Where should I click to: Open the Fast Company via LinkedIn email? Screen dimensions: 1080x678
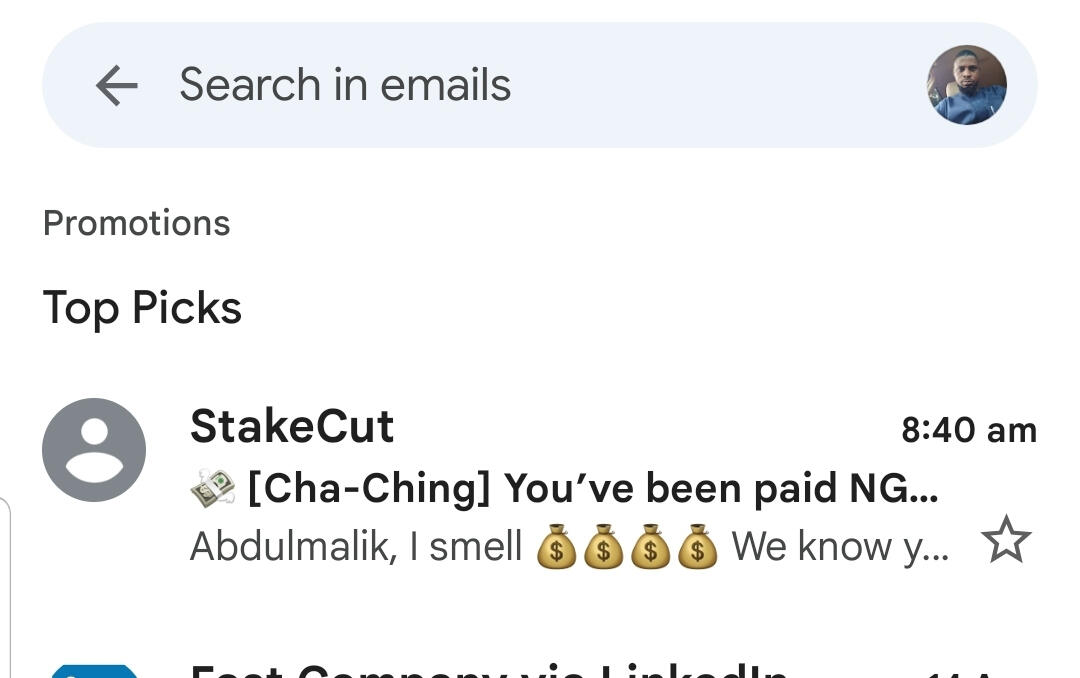[x=488, y=668]
